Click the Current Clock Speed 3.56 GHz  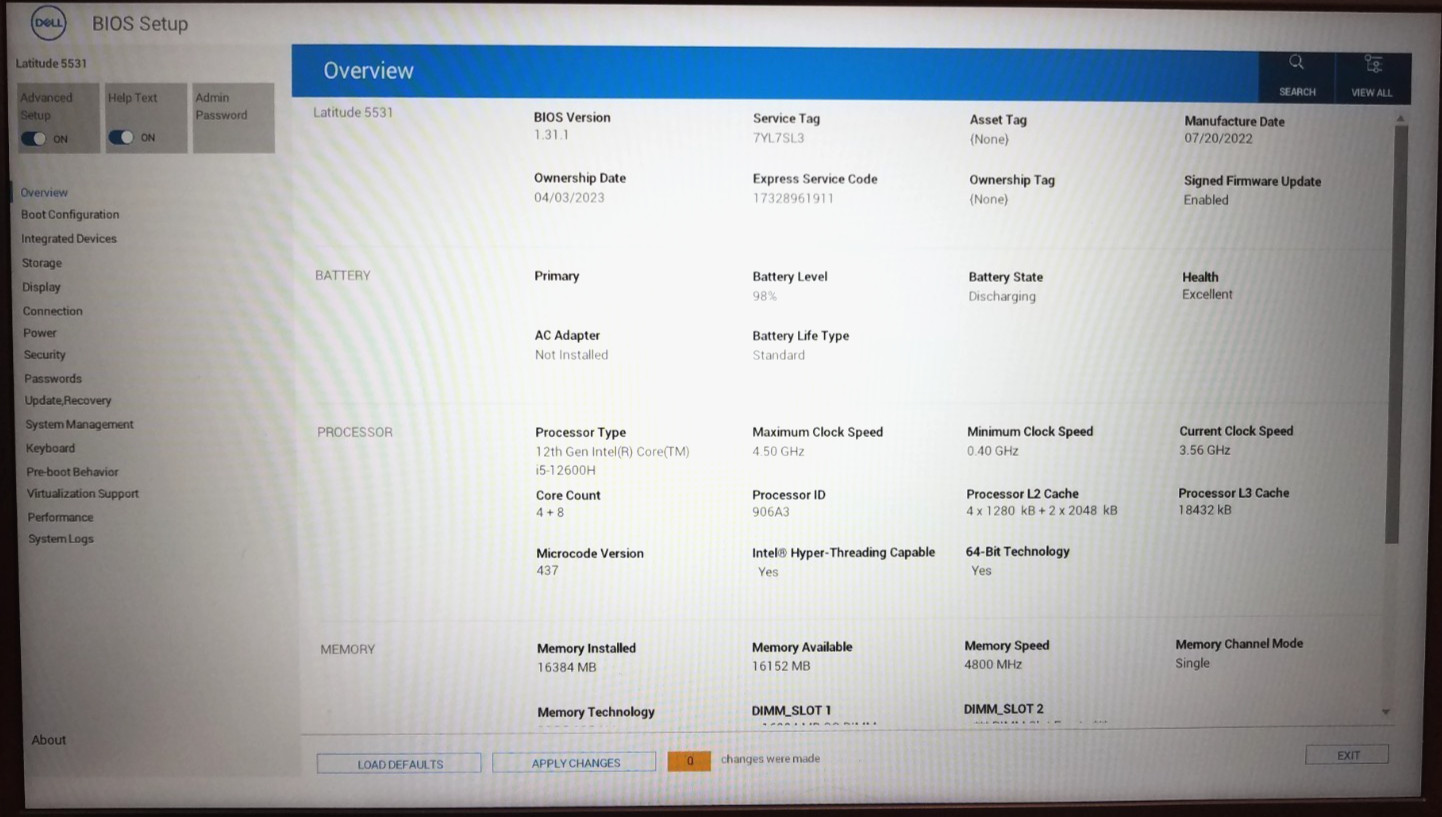click(1205, 450)
